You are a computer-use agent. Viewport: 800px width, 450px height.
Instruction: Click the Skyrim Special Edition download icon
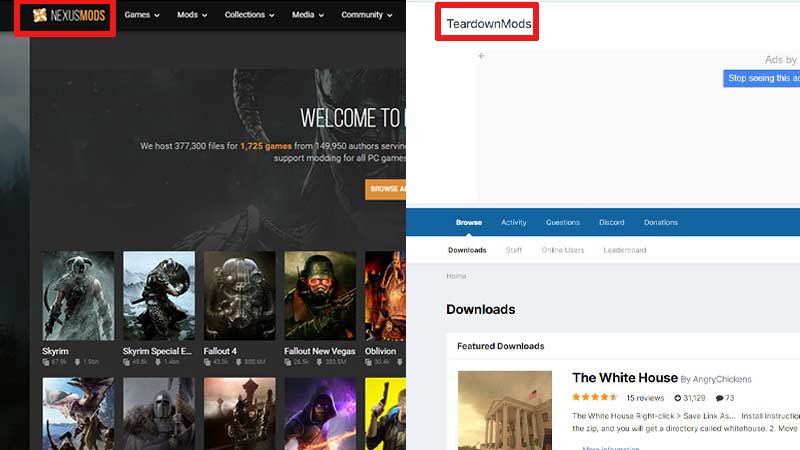point(158,362)
